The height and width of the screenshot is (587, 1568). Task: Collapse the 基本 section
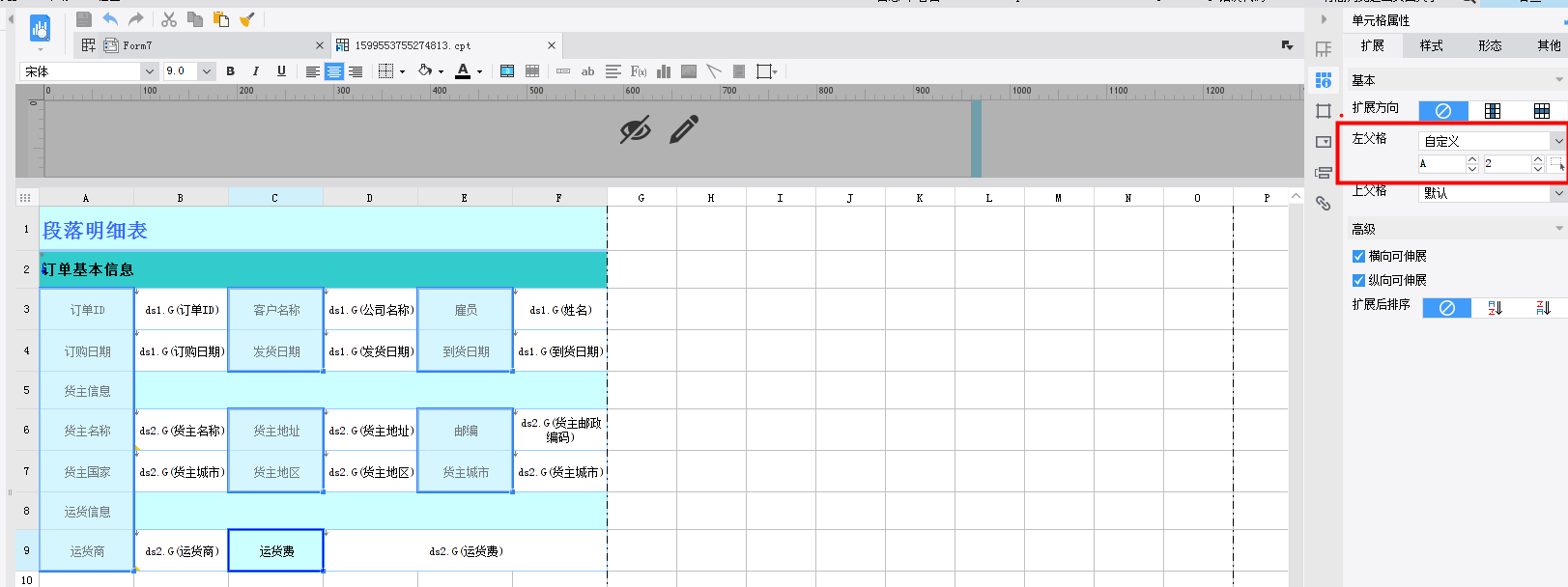(x=1558, y=80)
